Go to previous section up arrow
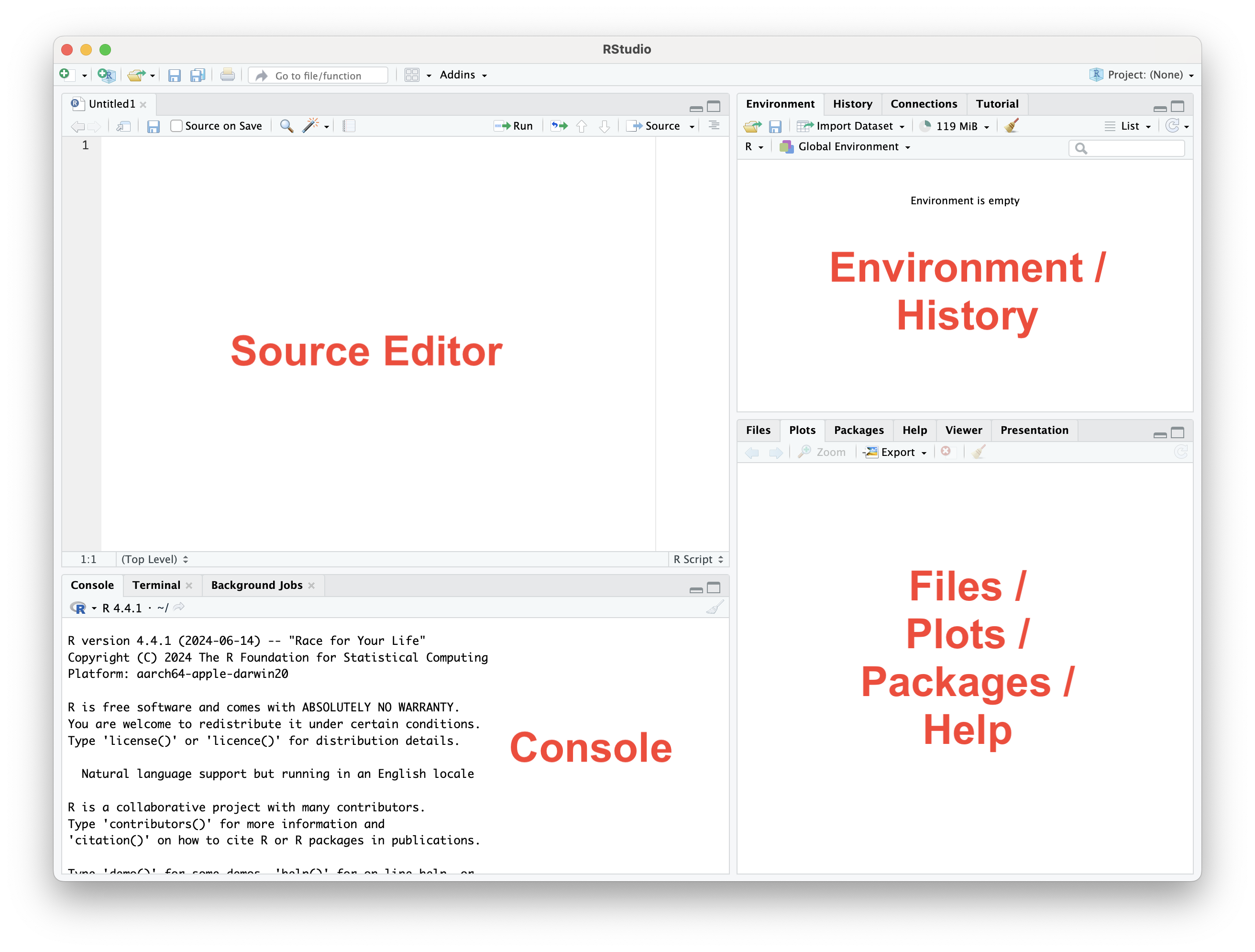This screenshot has width=1255, height=952. click(582, 126)
